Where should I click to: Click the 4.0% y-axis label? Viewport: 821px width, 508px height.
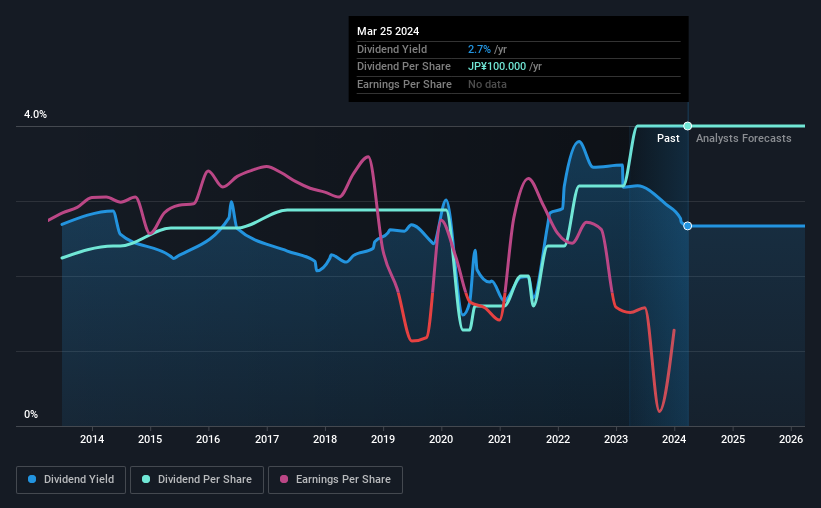[35, 114]
